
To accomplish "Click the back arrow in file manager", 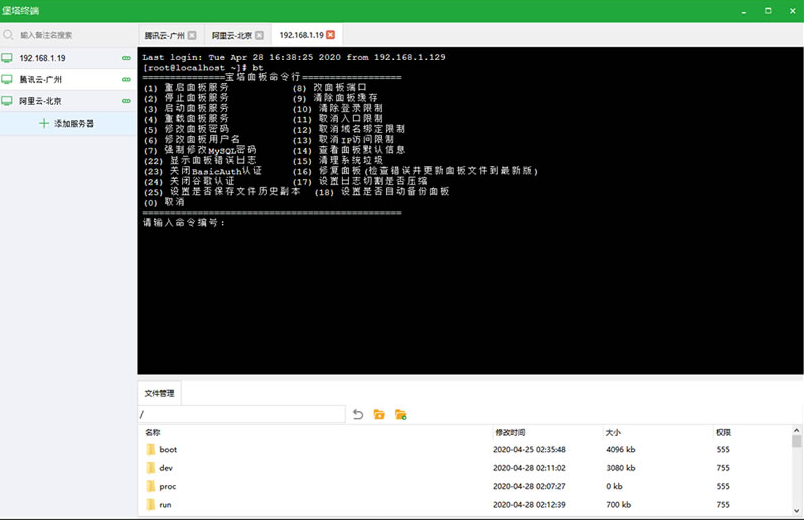I will pyautogui.click(x=358, y=414).
